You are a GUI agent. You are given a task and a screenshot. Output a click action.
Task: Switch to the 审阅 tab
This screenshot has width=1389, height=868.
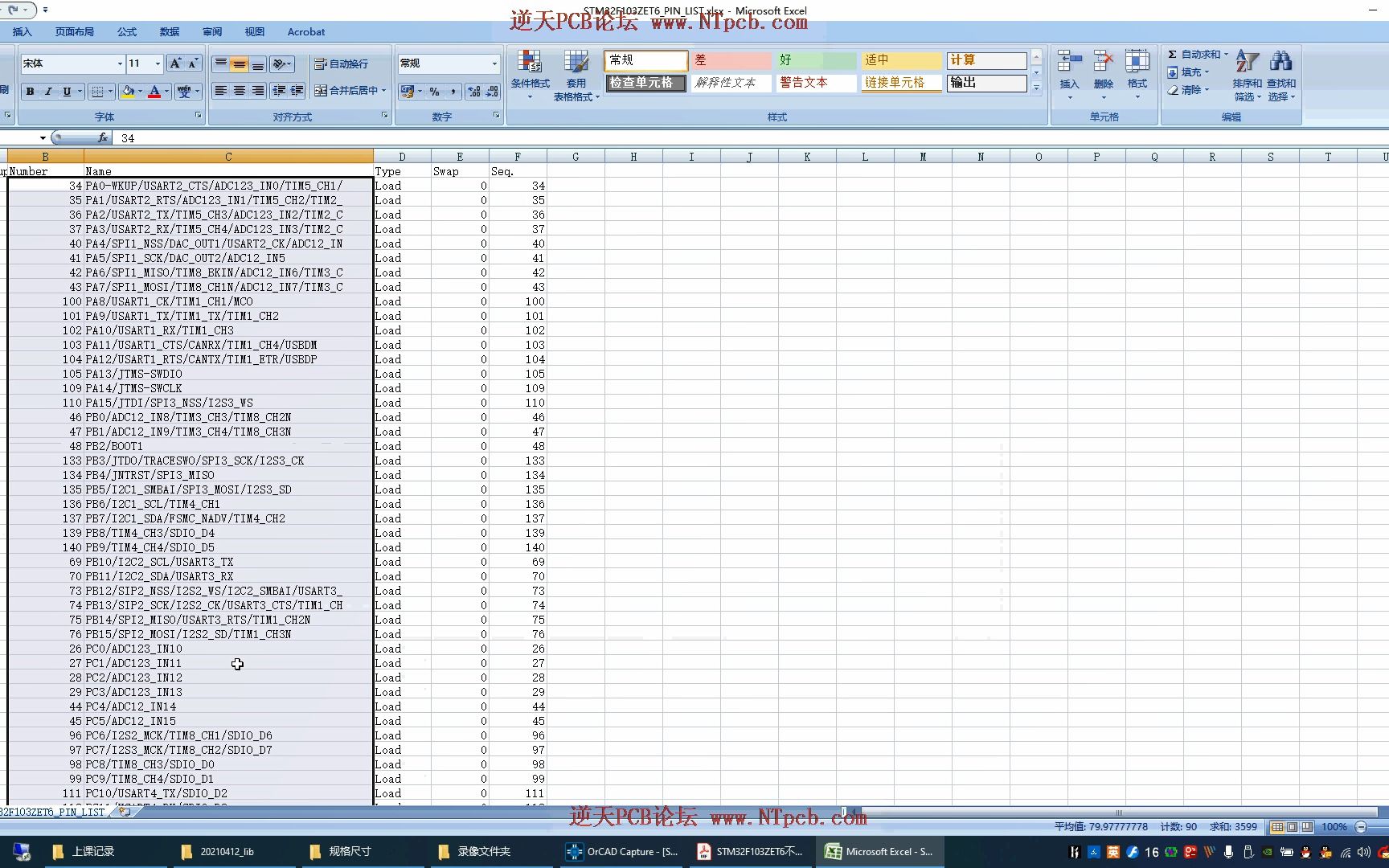tap(212, 32)
